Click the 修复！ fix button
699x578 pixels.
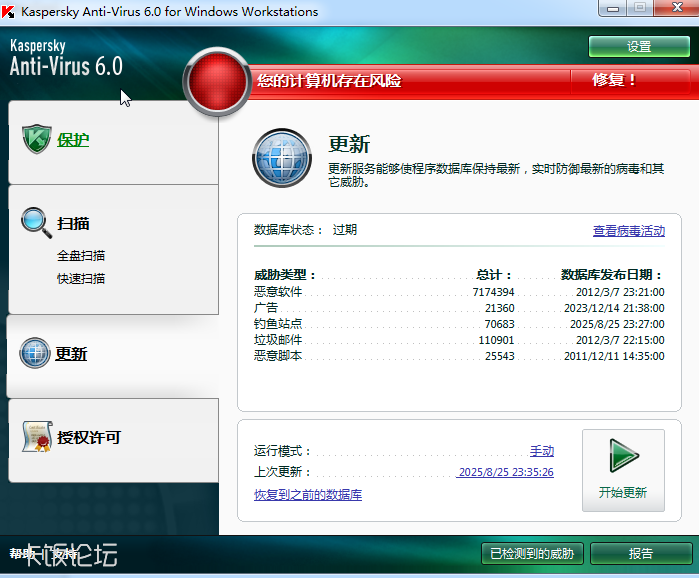[614, 81]
